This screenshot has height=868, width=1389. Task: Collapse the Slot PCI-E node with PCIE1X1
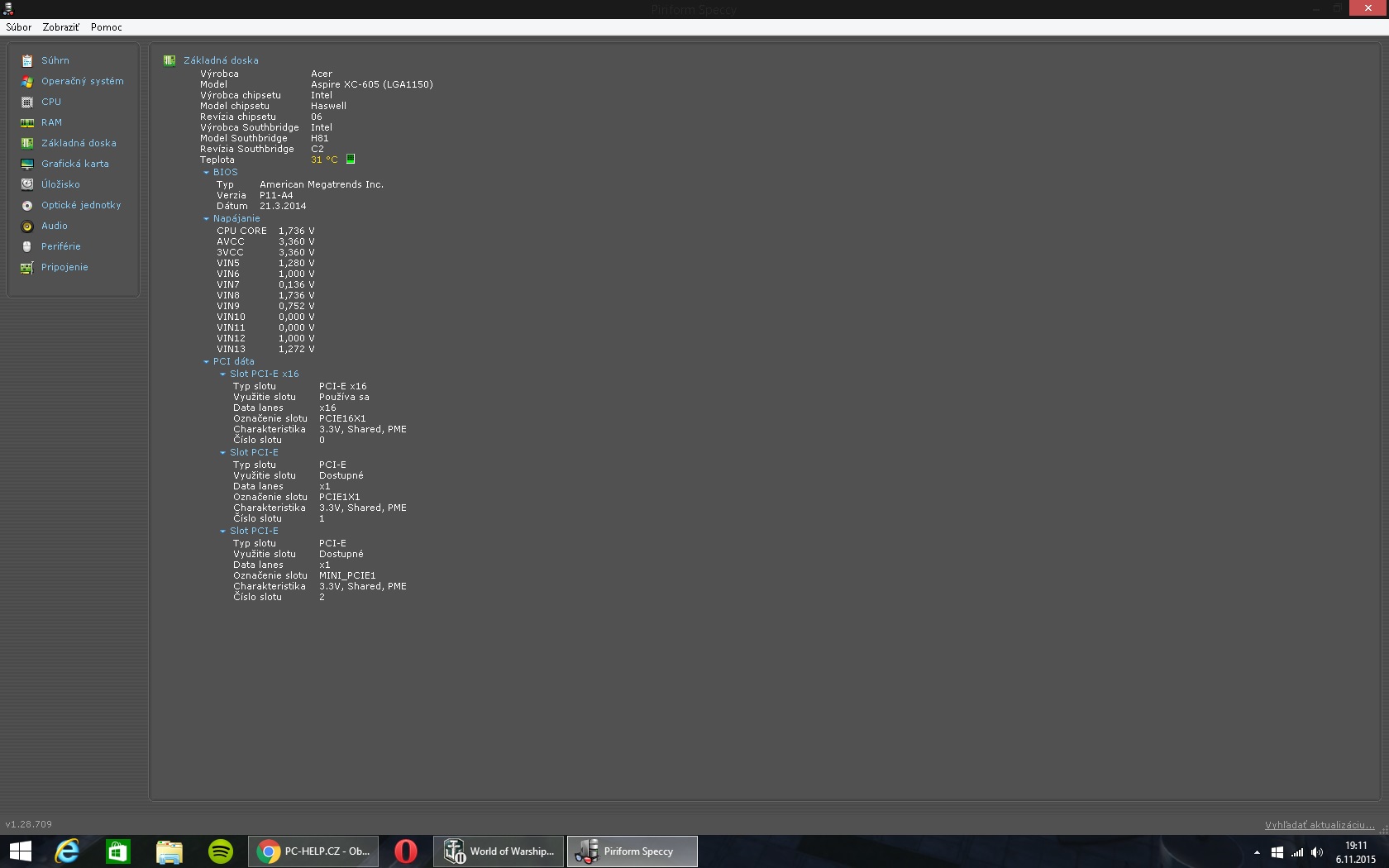[222, 453]
